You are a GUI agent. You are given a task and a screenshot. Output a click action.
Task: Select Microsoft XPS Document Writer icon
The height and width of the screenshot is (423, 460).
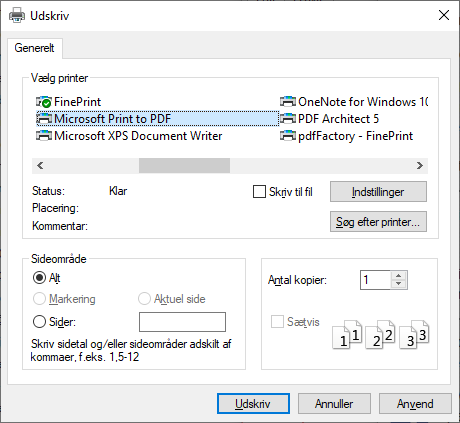coord(44,136)
